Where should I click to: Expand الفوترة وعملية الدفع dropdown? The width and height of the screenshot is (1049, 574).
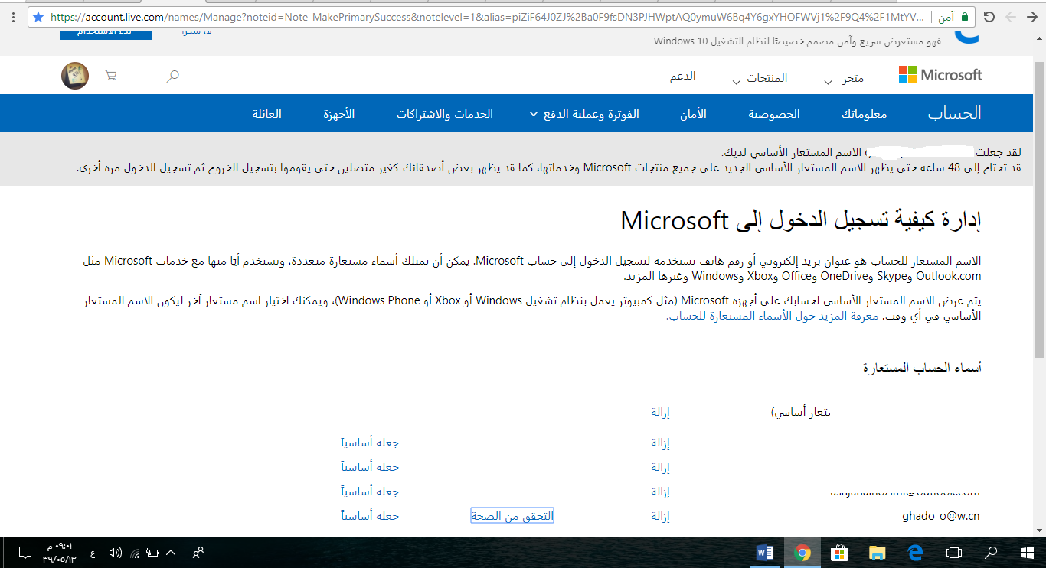pyautogui.click(x=585, y=114)
